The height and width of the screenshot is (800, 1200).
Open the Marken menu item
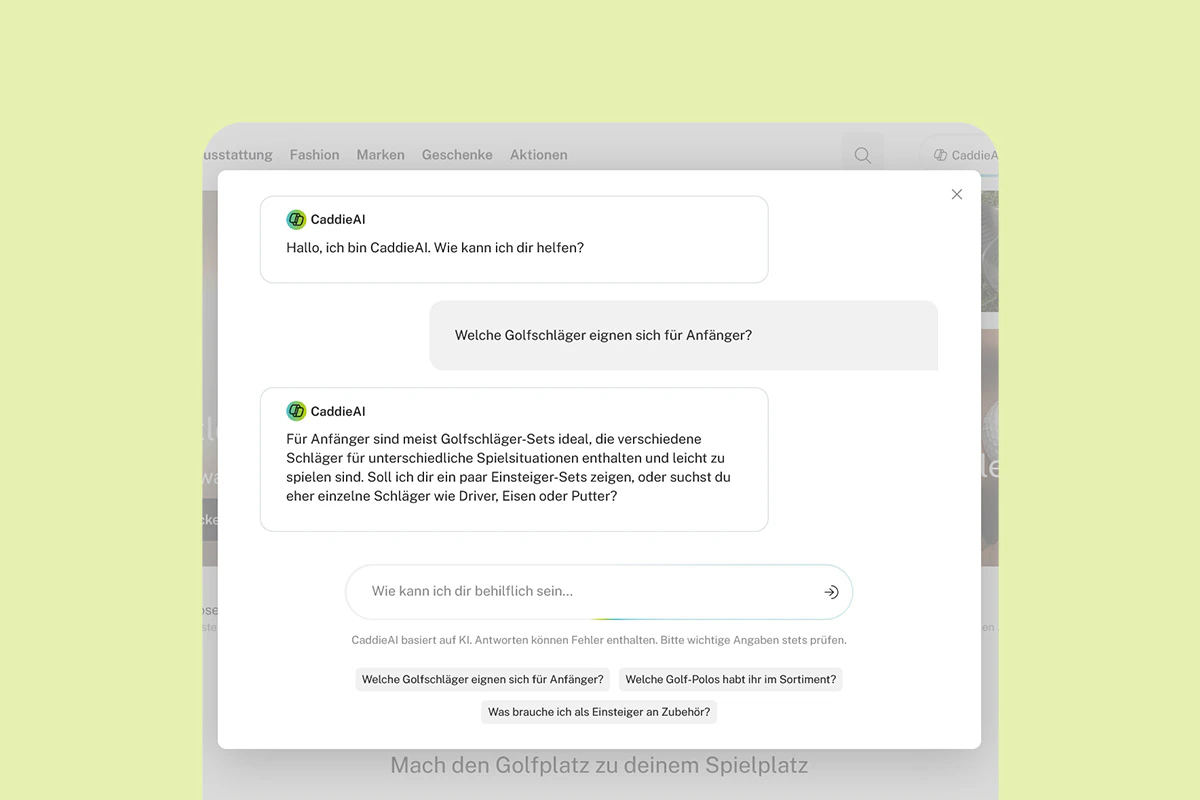[380, 155]
